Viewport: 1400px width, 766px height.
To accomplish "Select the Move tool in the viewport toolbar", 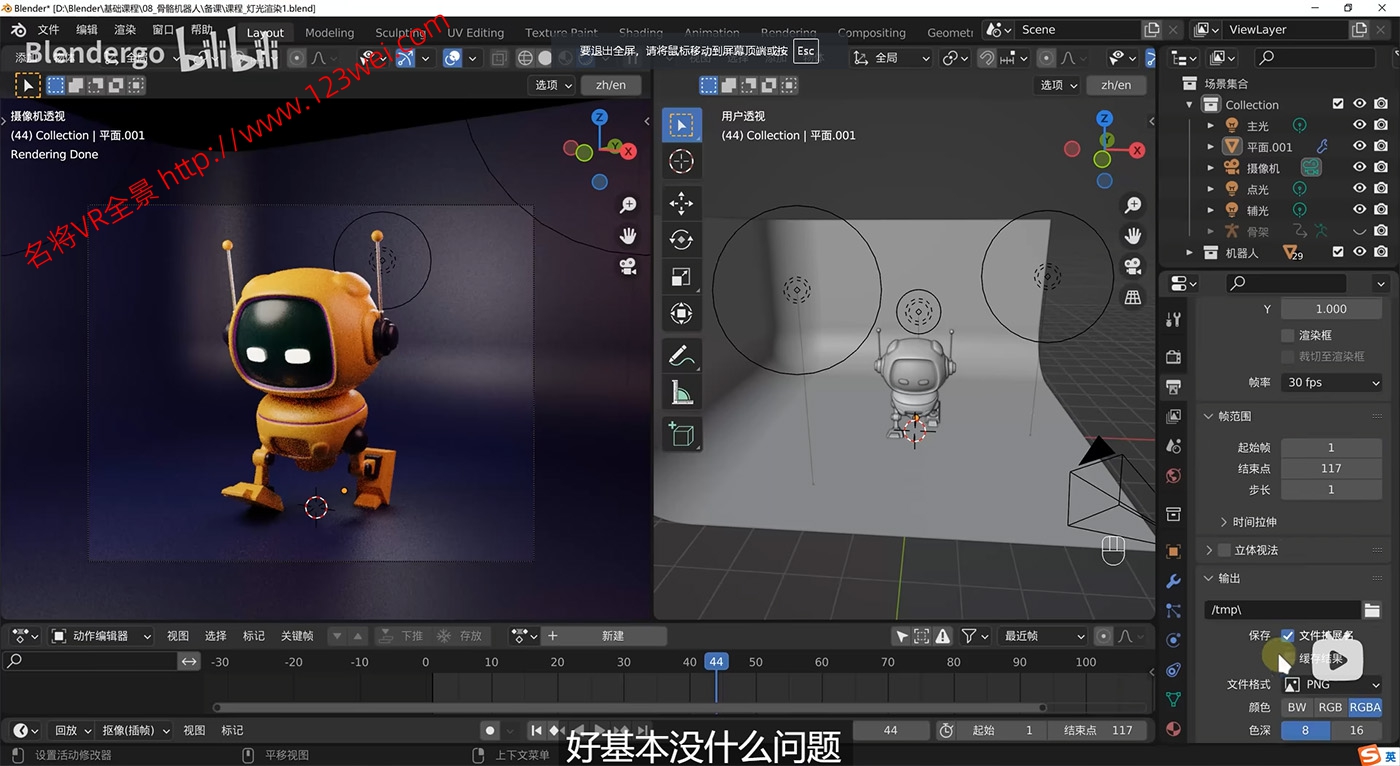I will tap(681, 203).
